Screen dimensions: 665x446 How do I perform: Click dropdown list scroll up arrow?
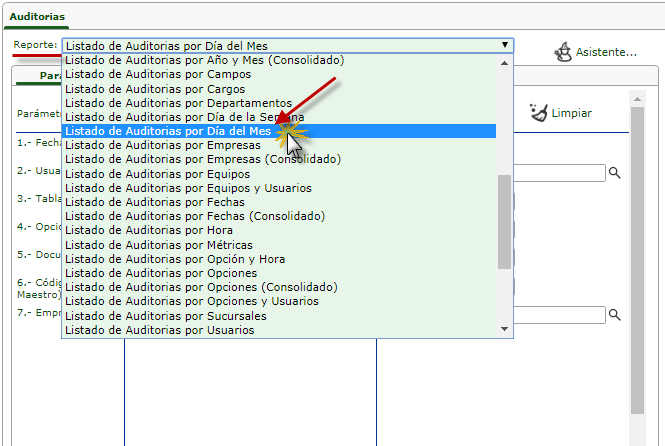coord(504,63)
